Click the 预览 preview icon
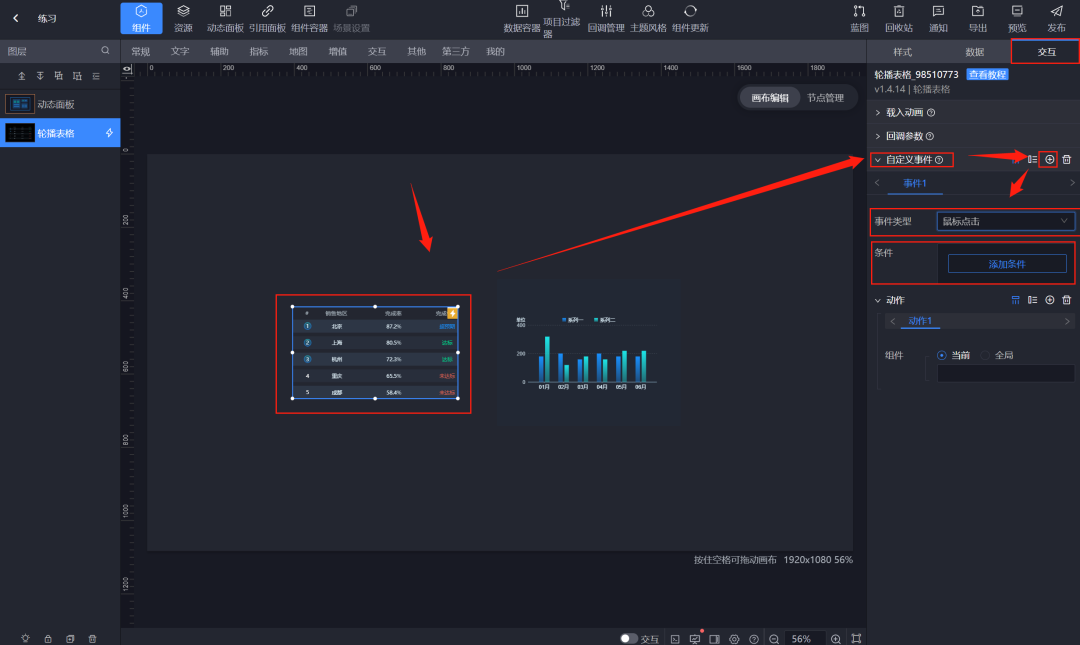 pos(1017,11)
